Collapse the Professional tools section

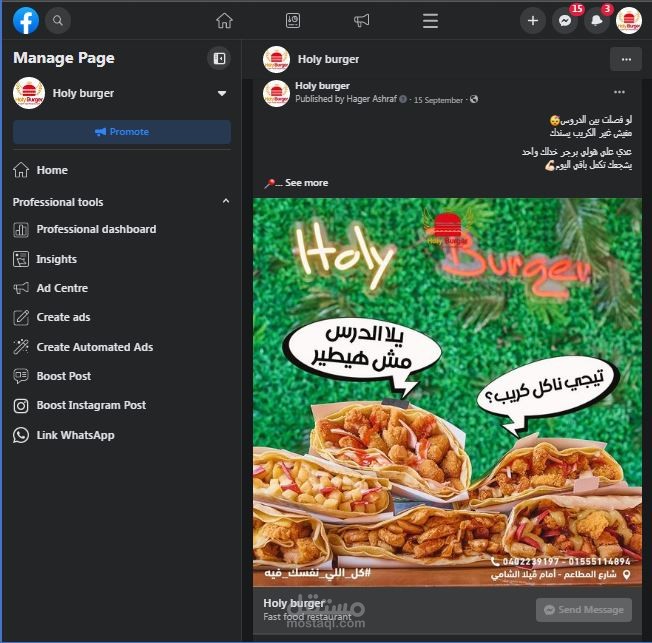tap(226, 201)
